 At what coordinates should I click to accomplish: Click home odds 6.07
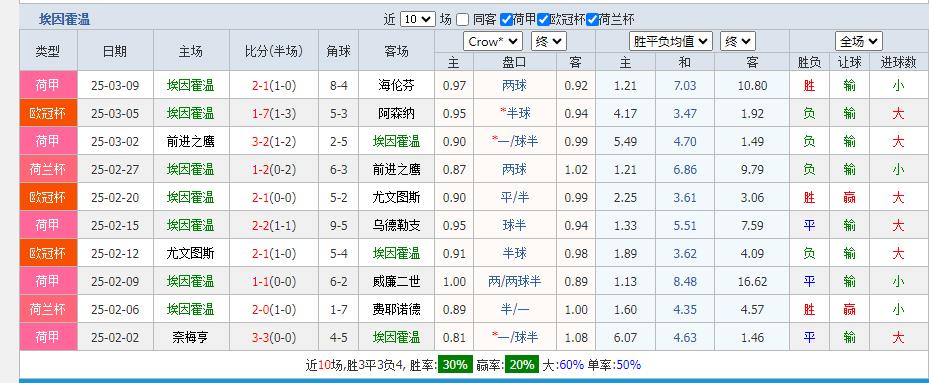tap(625, 337)
